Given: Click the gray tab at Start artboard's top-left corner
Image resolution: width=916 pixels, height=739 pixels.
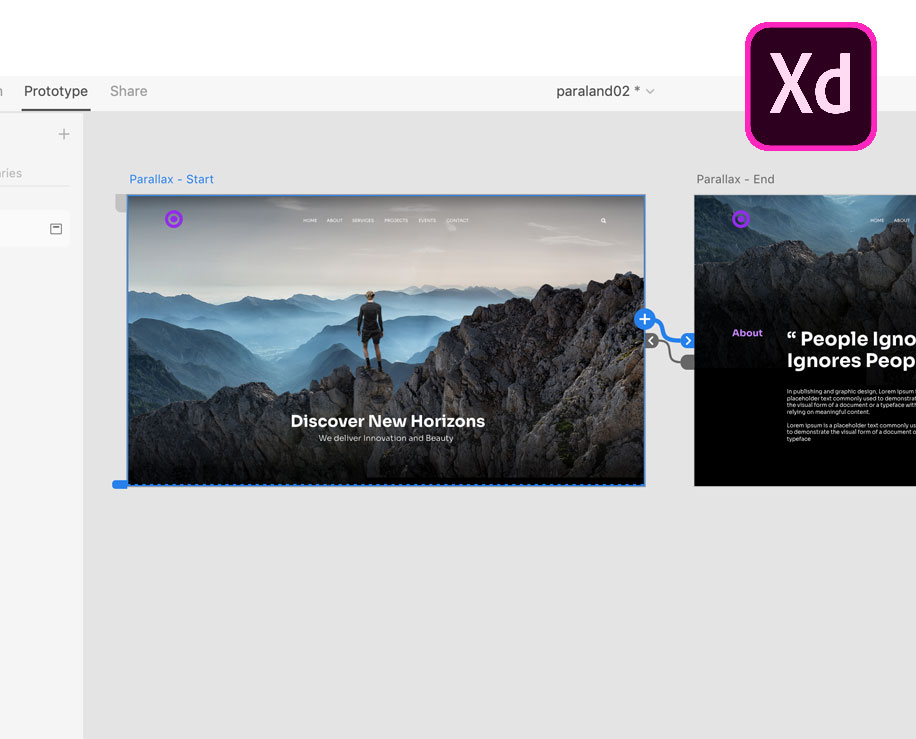Looking at the screenshot, I should point(121,203).
